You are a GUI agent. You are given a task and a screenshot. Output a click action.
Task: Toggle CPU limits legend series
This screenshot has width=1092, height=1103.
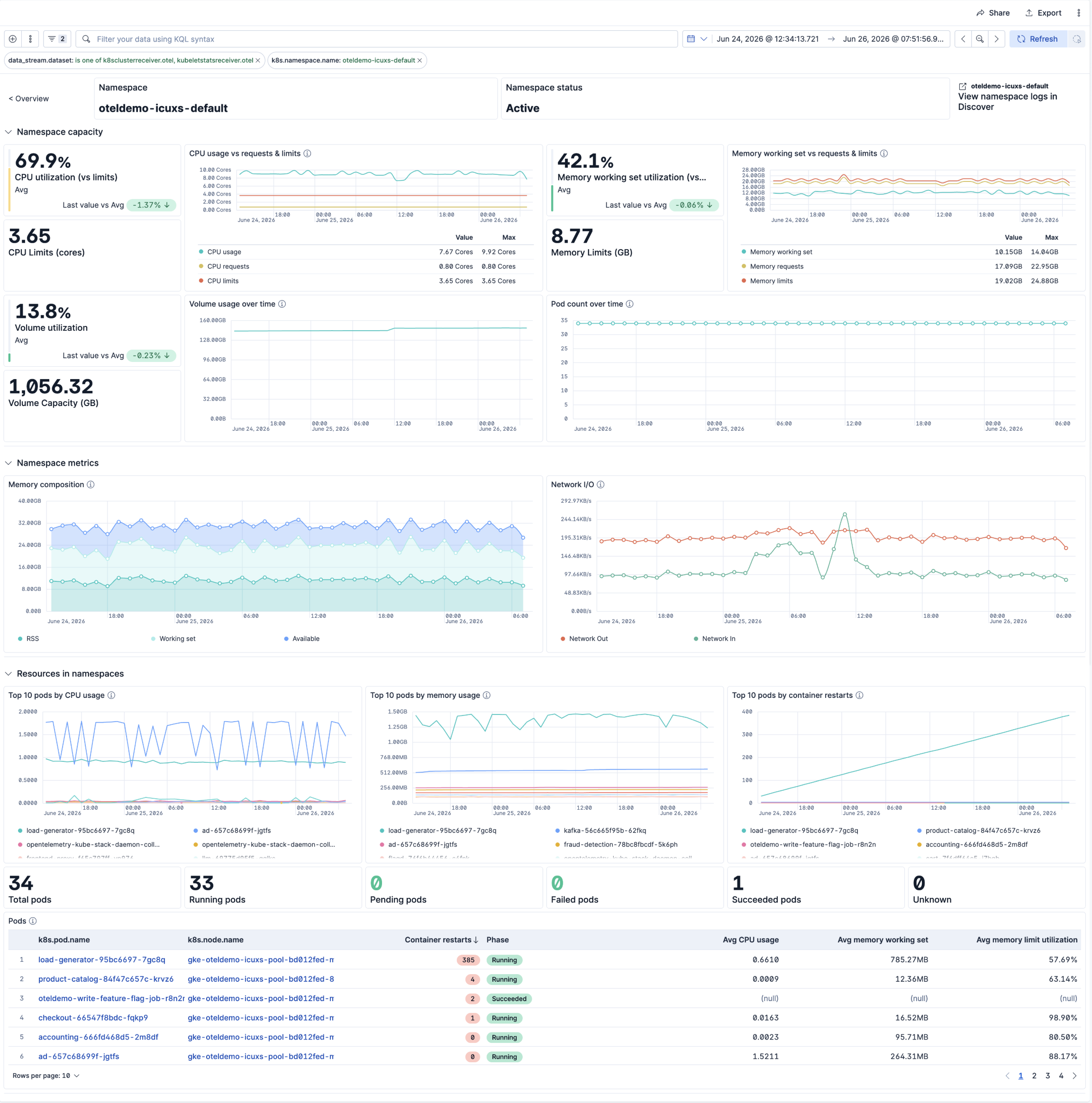[223, 281]
